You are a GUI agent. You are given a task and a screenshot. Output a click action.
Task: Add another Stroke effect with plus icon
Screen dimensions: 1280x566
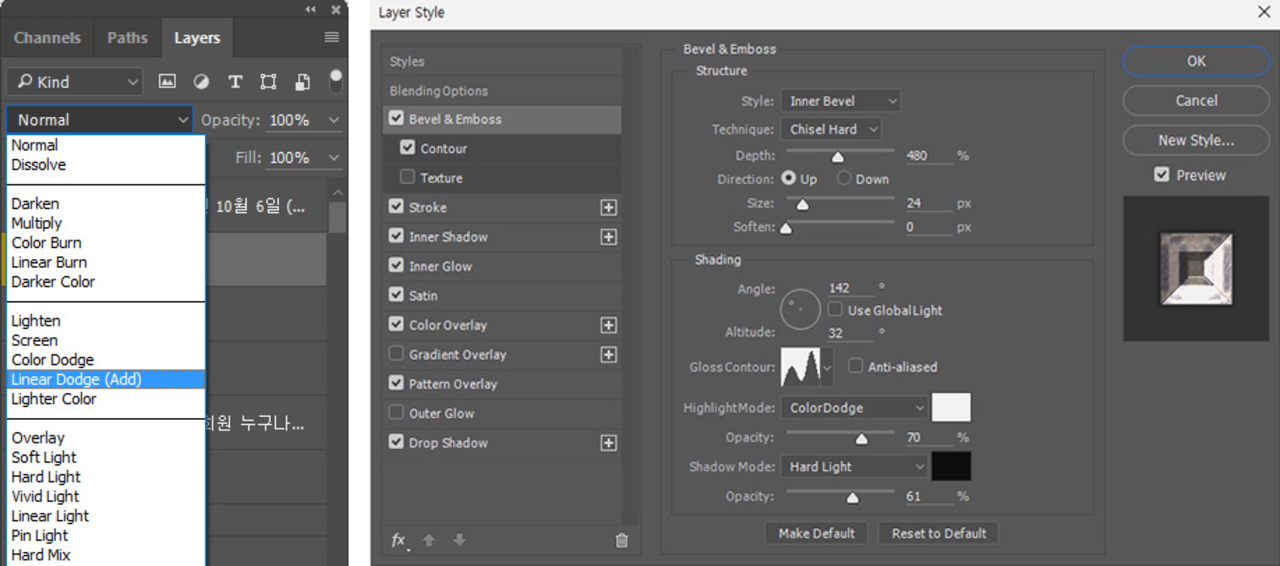click(608, 208)
